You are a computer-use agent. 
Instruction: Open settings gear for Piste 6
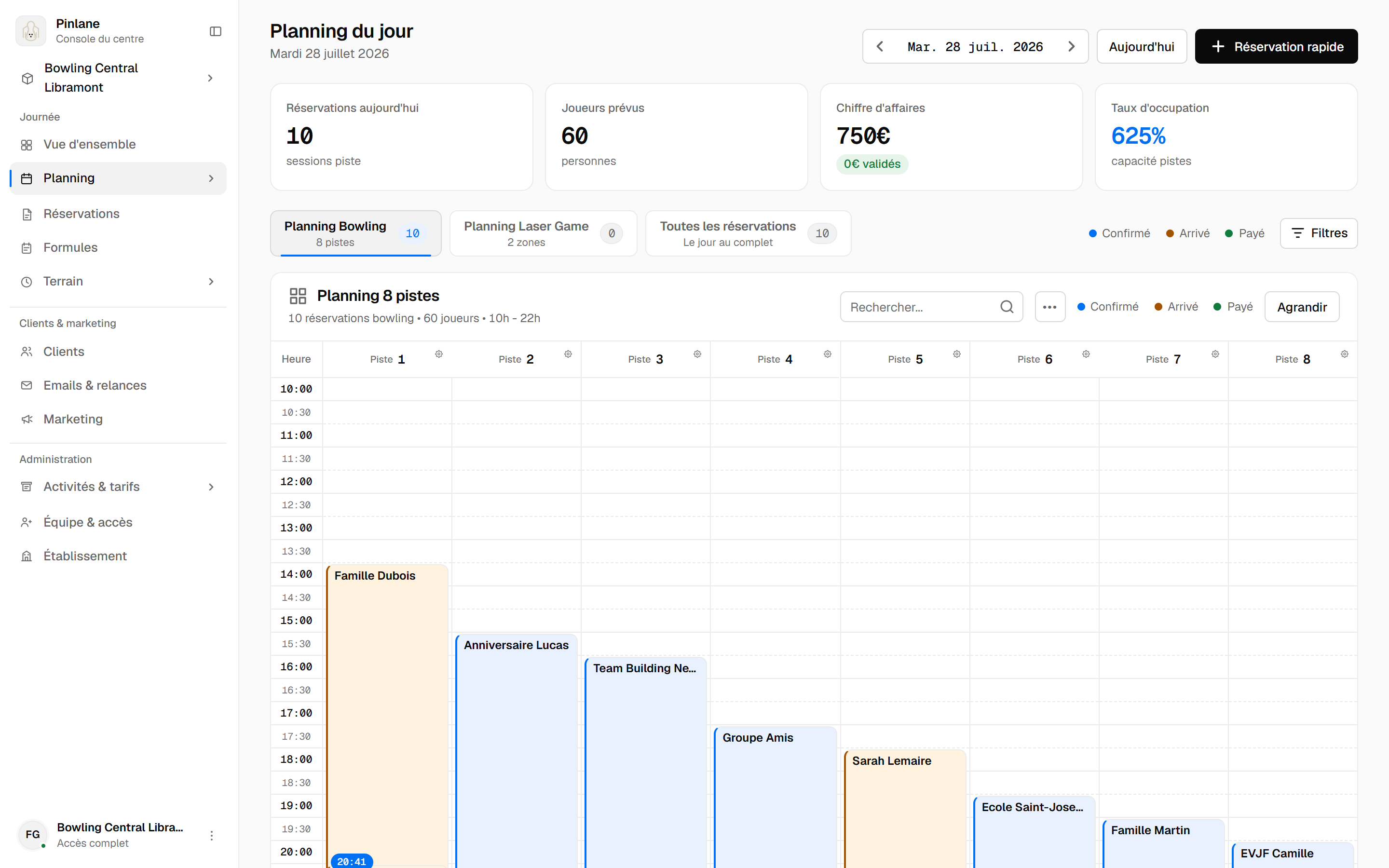tap(1086, 354)
